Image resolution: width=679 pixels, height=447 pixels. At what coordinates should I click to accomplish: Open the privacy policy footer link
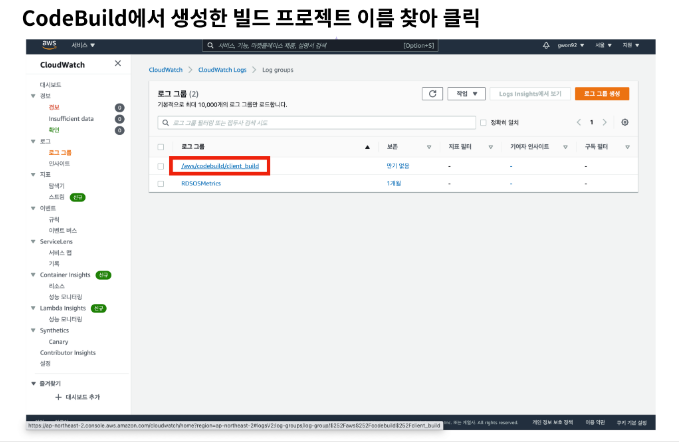[x=552, y=422]
